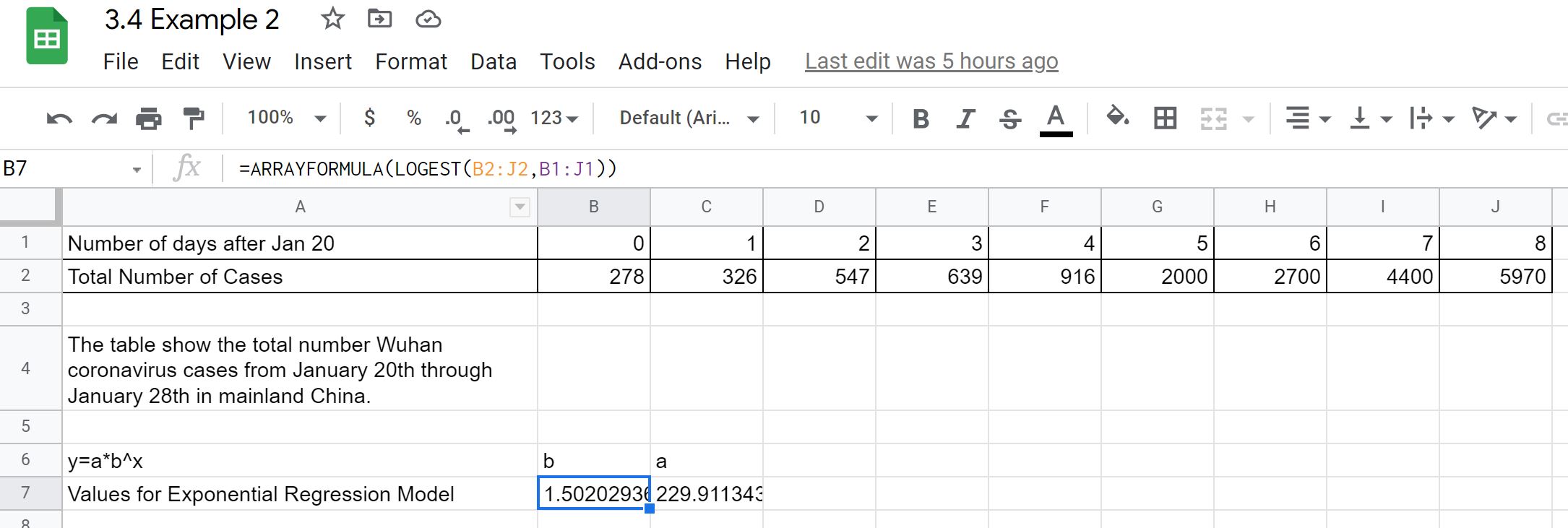
Task: Open the Insert menu
Action: [x=323, y=62]
